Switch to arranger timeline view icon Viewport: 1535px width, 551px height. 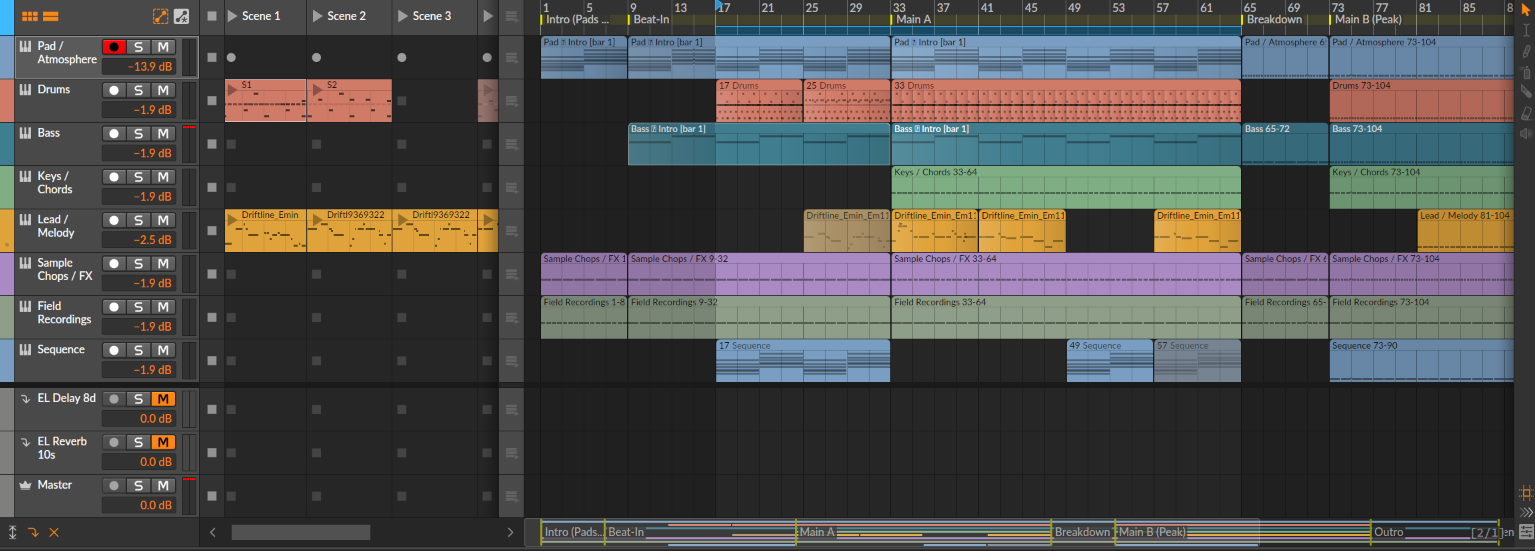click(50, 16)
